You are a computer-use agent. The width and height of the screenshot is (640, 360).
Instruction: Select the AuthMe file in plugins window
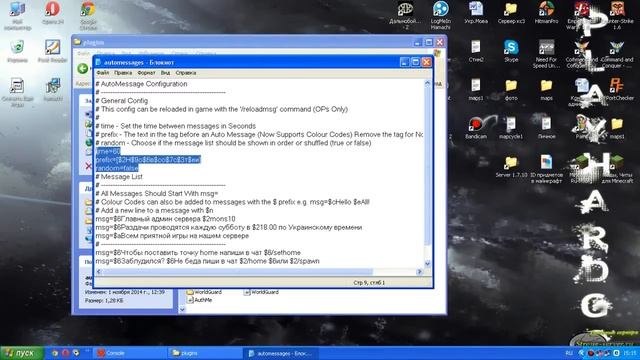coord(200,300)
